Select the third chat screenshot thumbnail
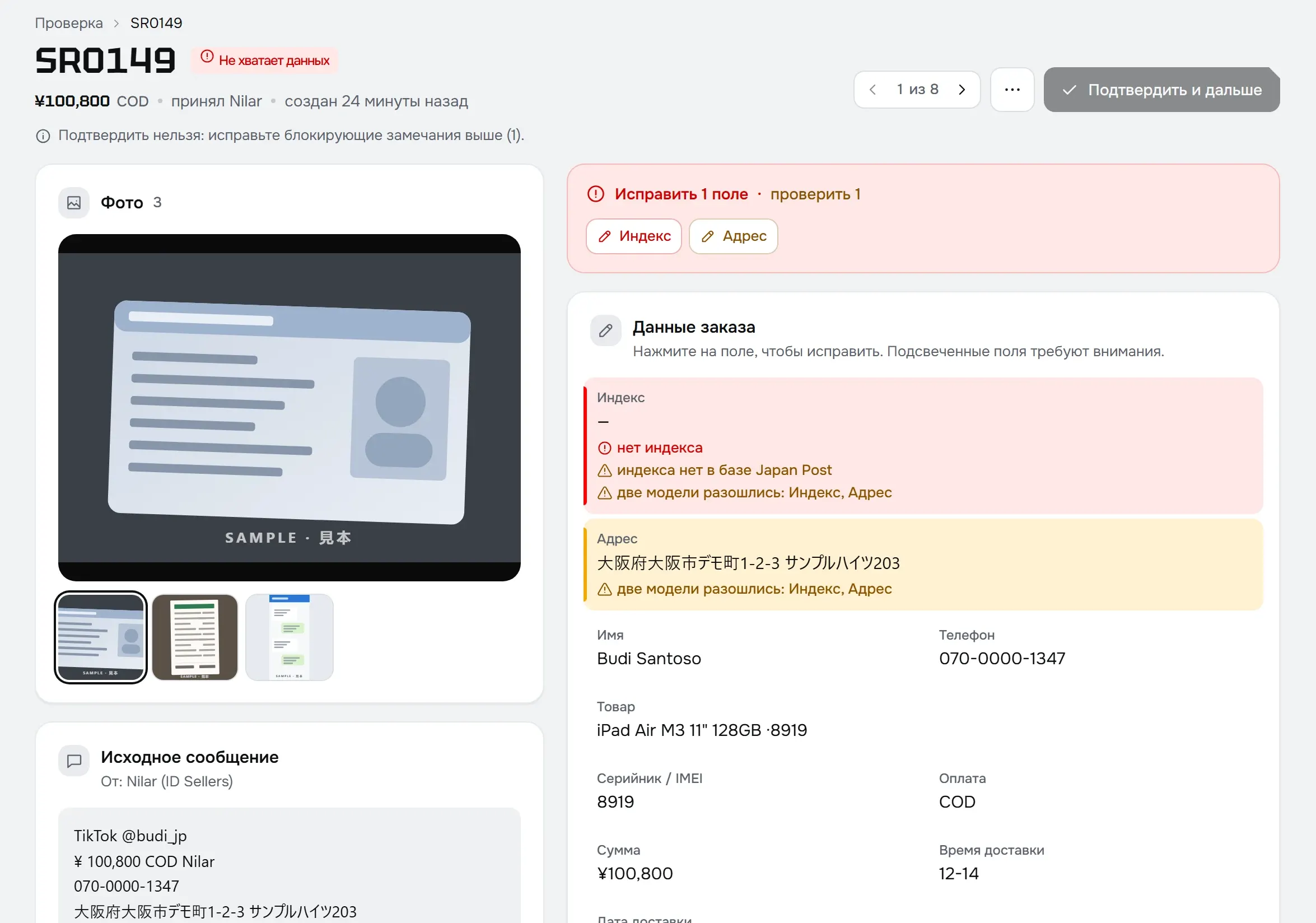 pos(290,637)
